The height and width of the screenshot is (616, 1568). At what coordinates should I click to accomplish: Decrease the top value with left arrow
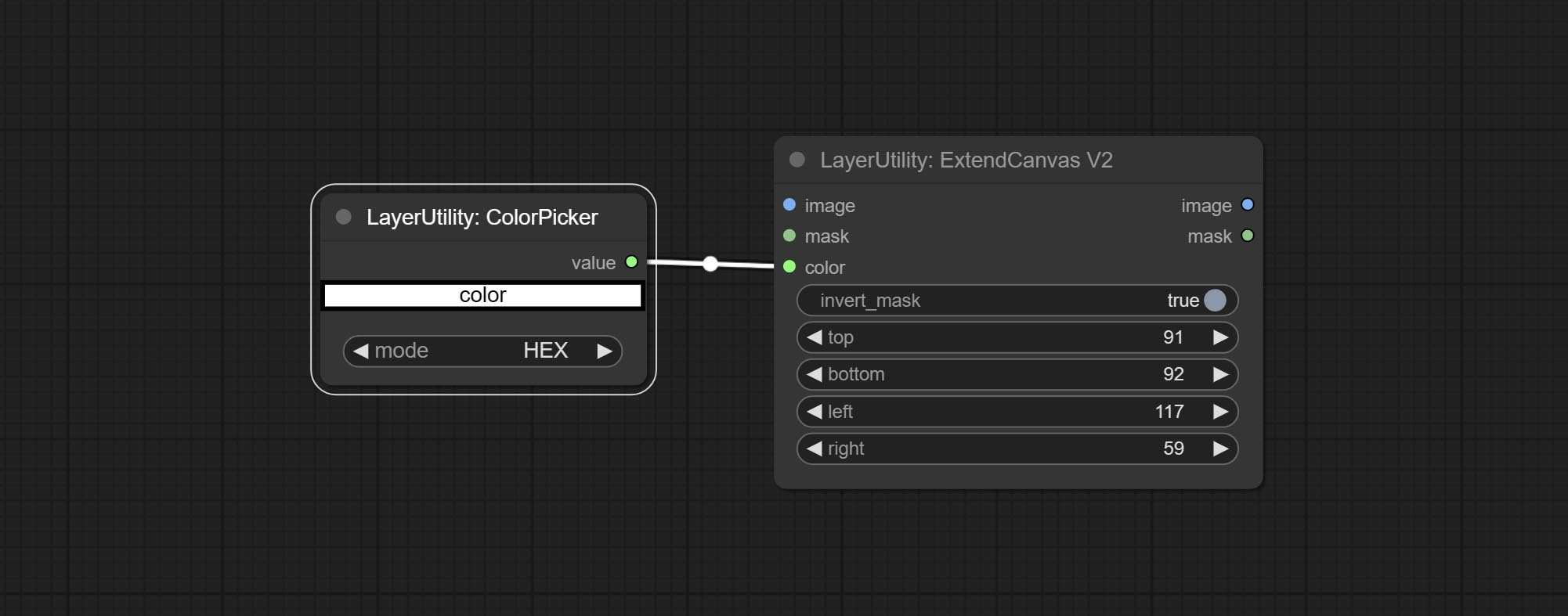(x=815, y=337)
